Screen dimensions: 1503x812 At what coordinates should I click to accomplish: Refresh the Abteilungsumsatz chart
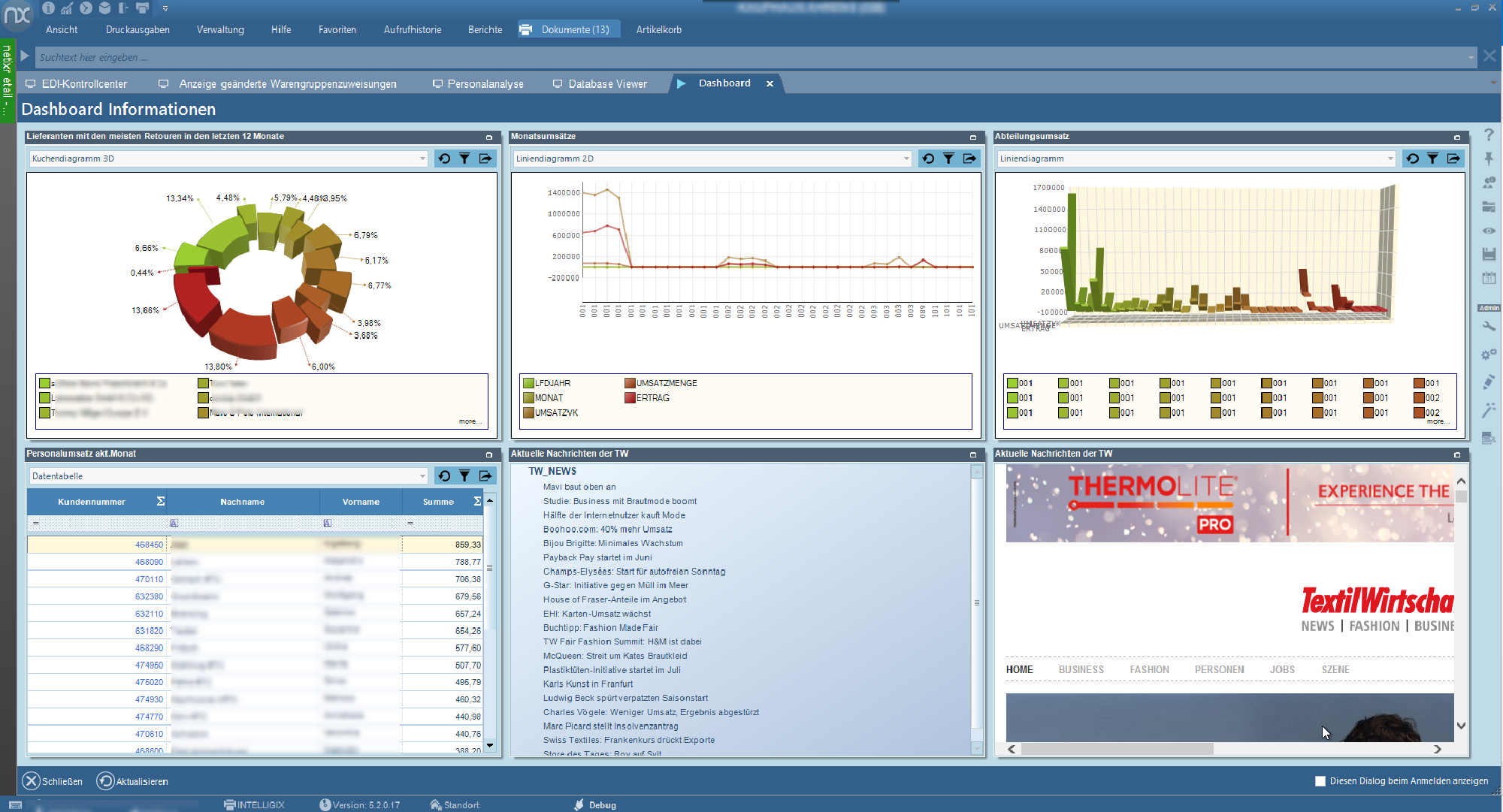pyautogui.click(x=1413, y=158)
